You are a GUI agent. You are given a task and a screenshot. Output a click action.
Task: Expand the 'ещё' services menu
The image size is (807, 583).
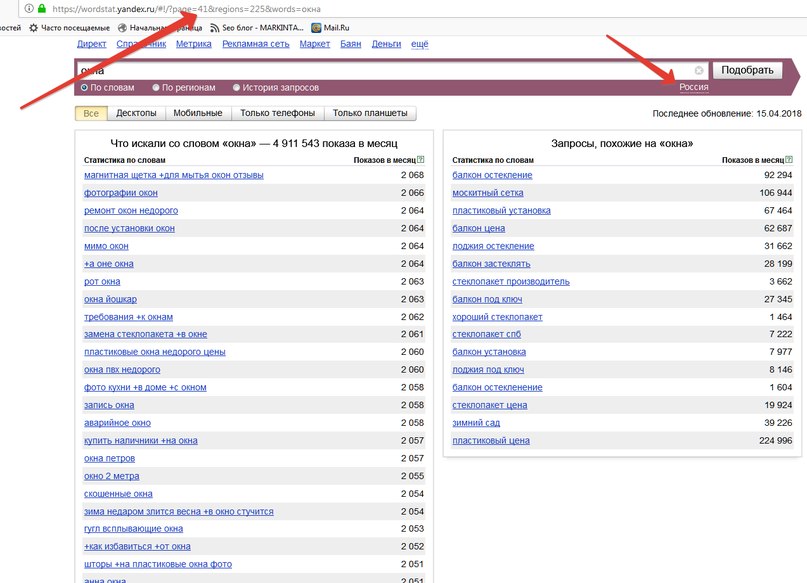(x=419, y=44)
